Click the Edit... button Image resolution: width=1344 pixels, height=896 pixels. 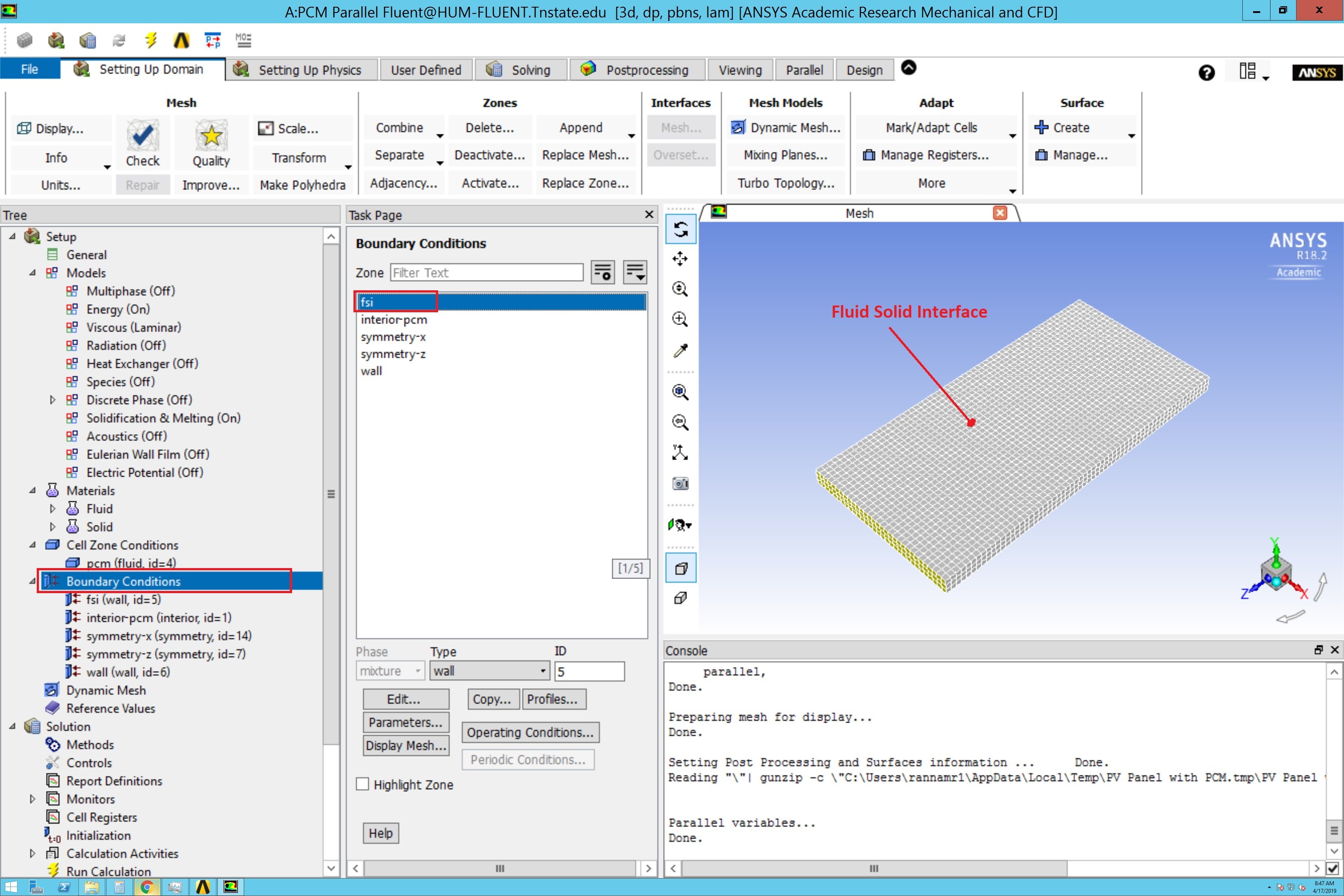(x=406, y=699)
